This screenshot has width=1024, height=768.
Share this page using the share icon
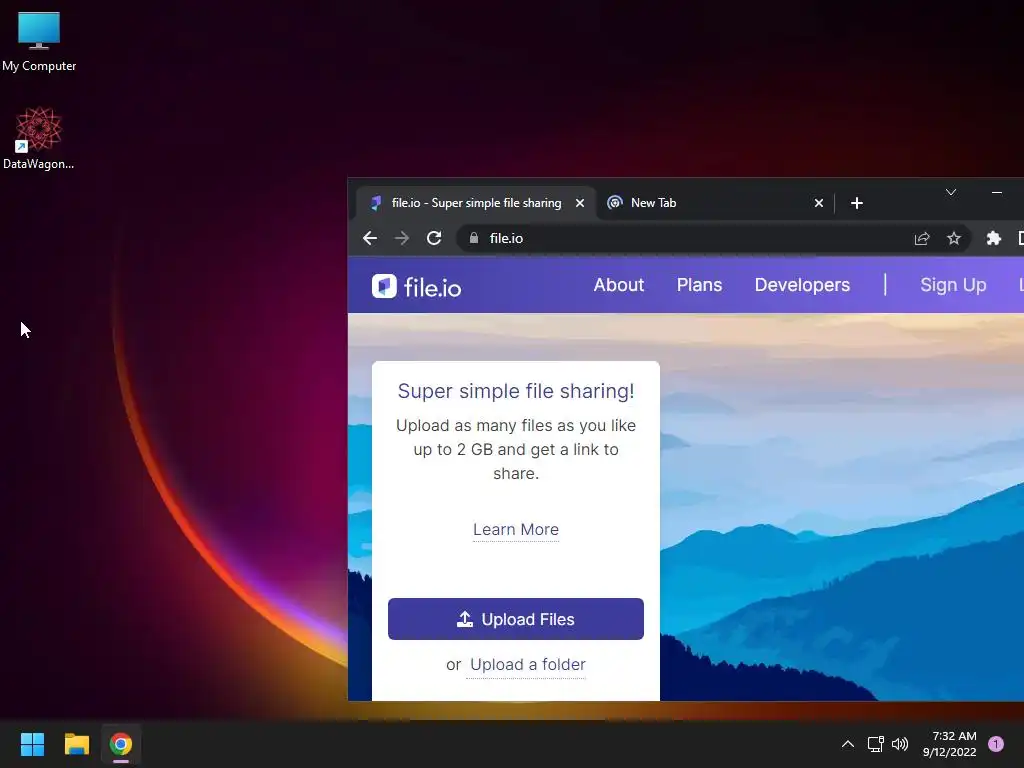(921, 238)
